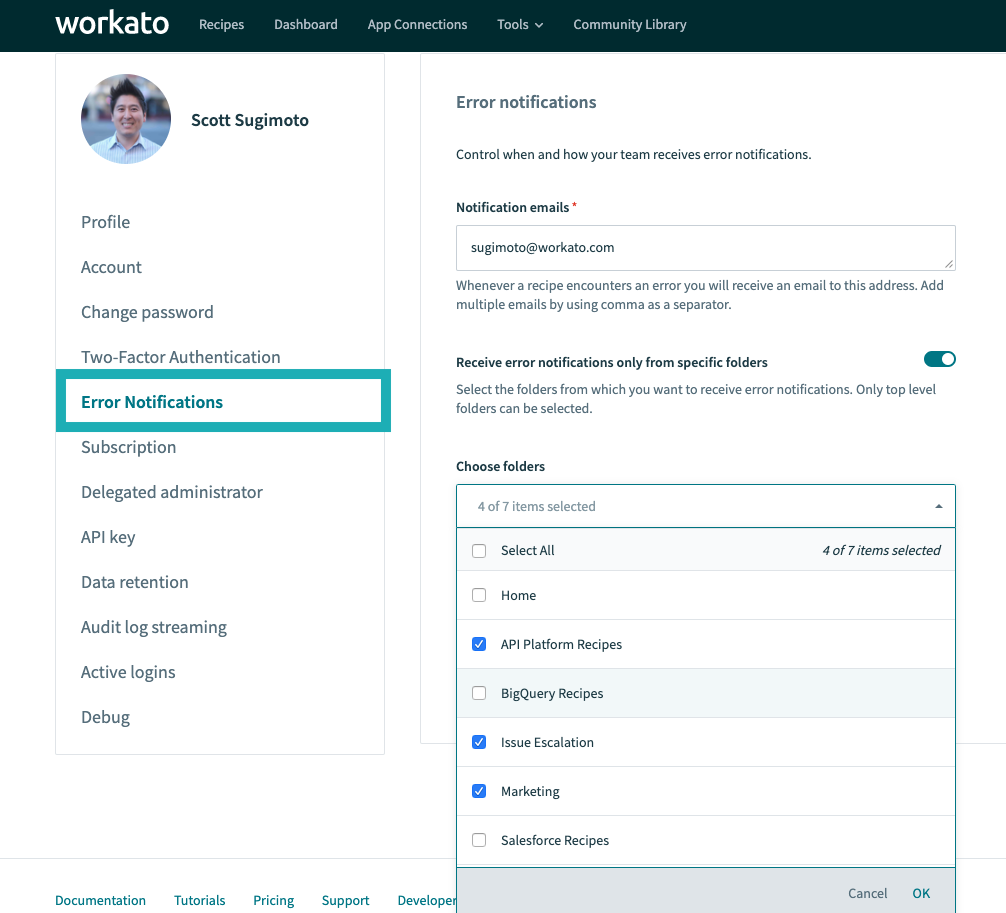Check the Select All checkbox
This screenshot has height=913, width=1006.
click(x=479, y=551)
